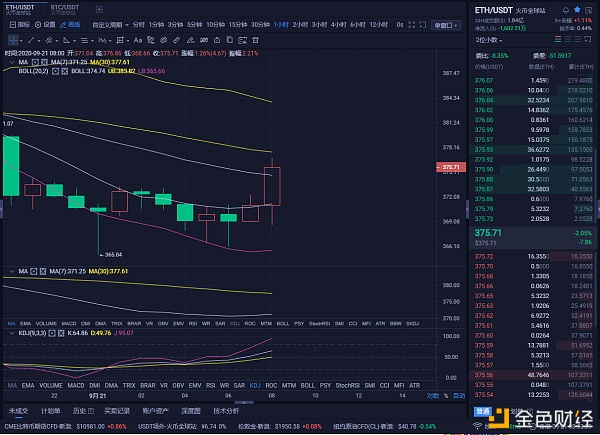Collapse the MA legend chevron on main chart
The height and width of the screenshot is (435, 600).
(x=12, y=62)
